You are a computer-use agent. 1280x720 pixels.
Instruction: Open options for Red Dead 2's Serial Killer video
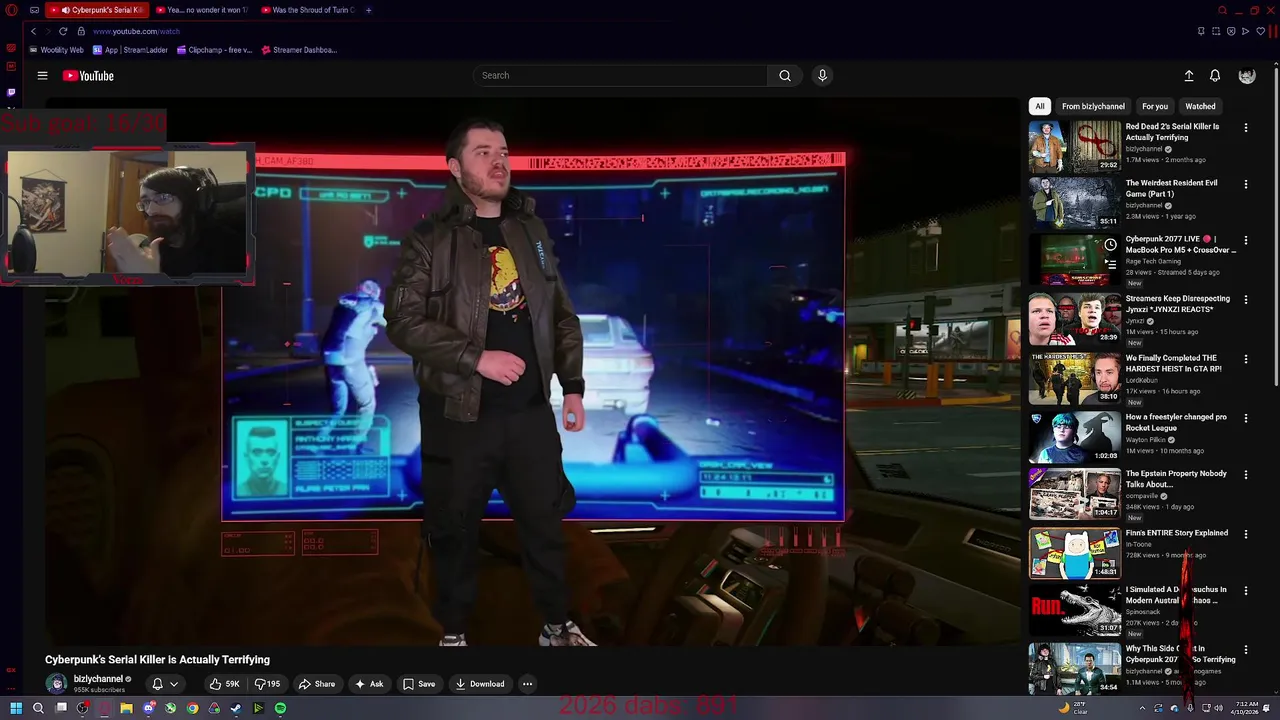(x=1246, y=128)
